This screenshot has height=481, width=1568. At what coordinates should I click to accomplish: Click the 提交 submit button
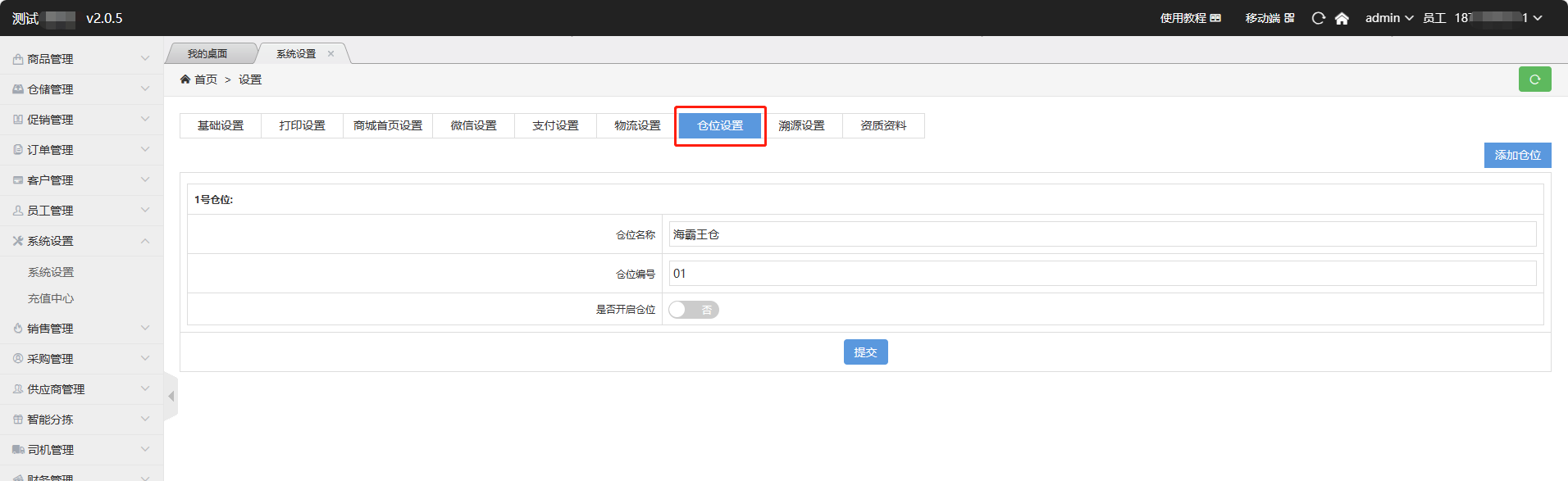pyautogui.click(x=865, y=352)
